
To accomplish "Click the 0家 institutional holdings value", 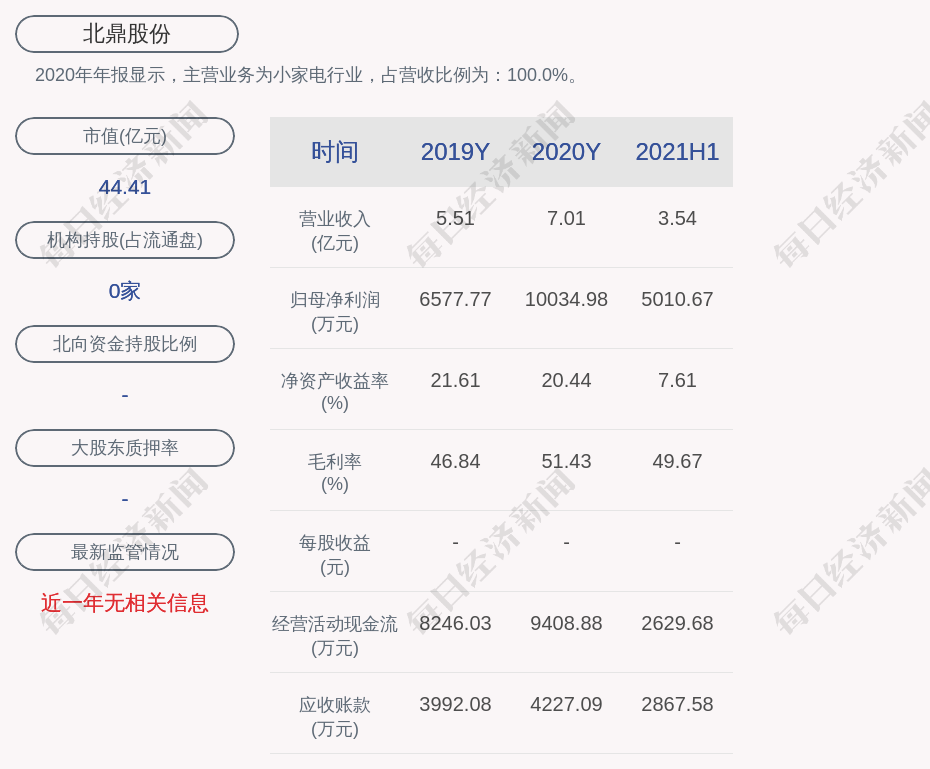I will click(125, 291).
